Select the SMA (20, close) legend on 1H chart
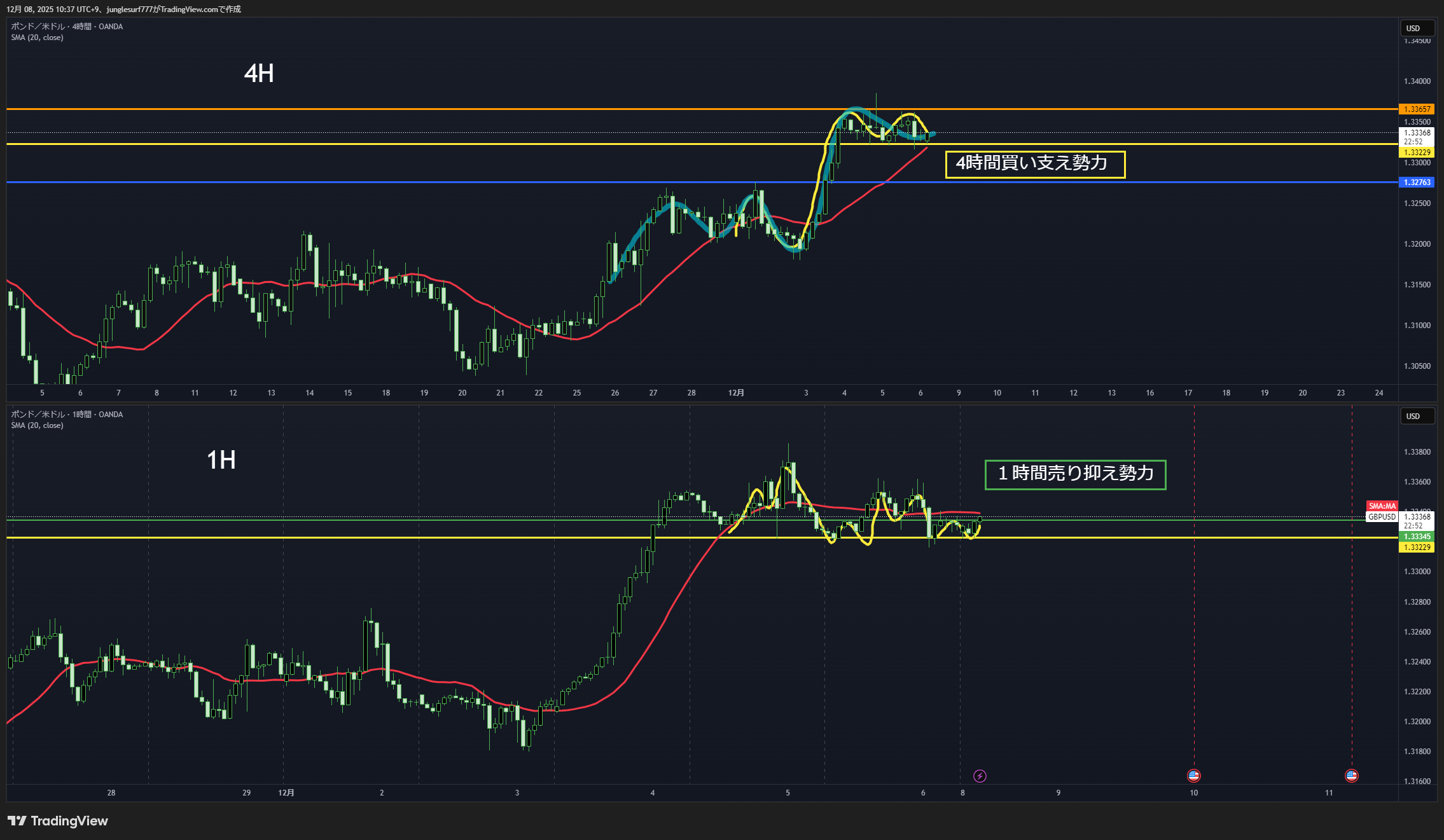The height and width of the screenshot is (840, 1444). (x=37, y=425)
